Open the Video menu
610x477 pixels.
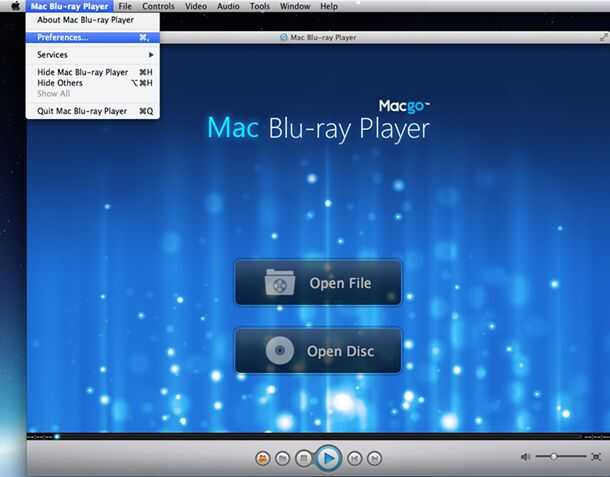pyautogui.click(x=196, y=6)
